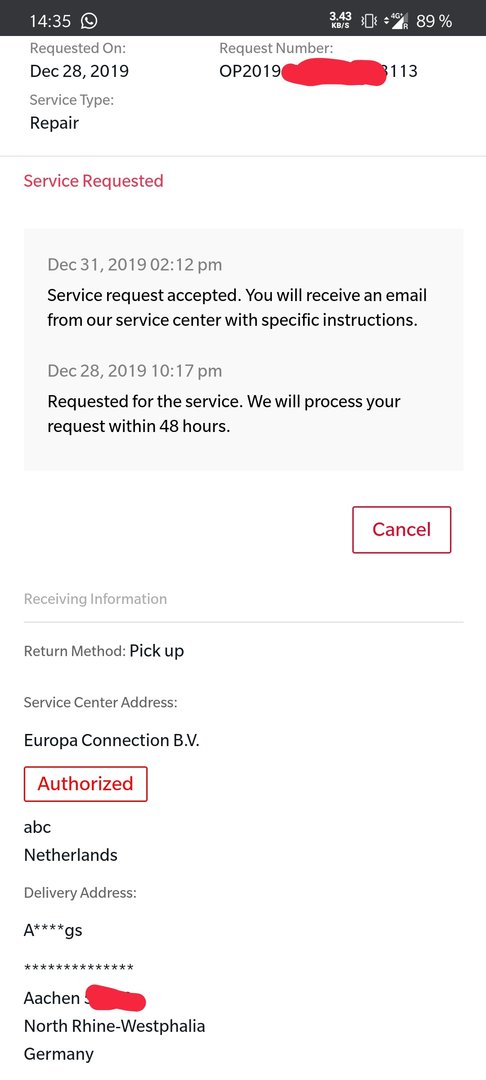Tap the Europa Connection B.V. service center
486x1080 pixels.
[x=112, y=740]
